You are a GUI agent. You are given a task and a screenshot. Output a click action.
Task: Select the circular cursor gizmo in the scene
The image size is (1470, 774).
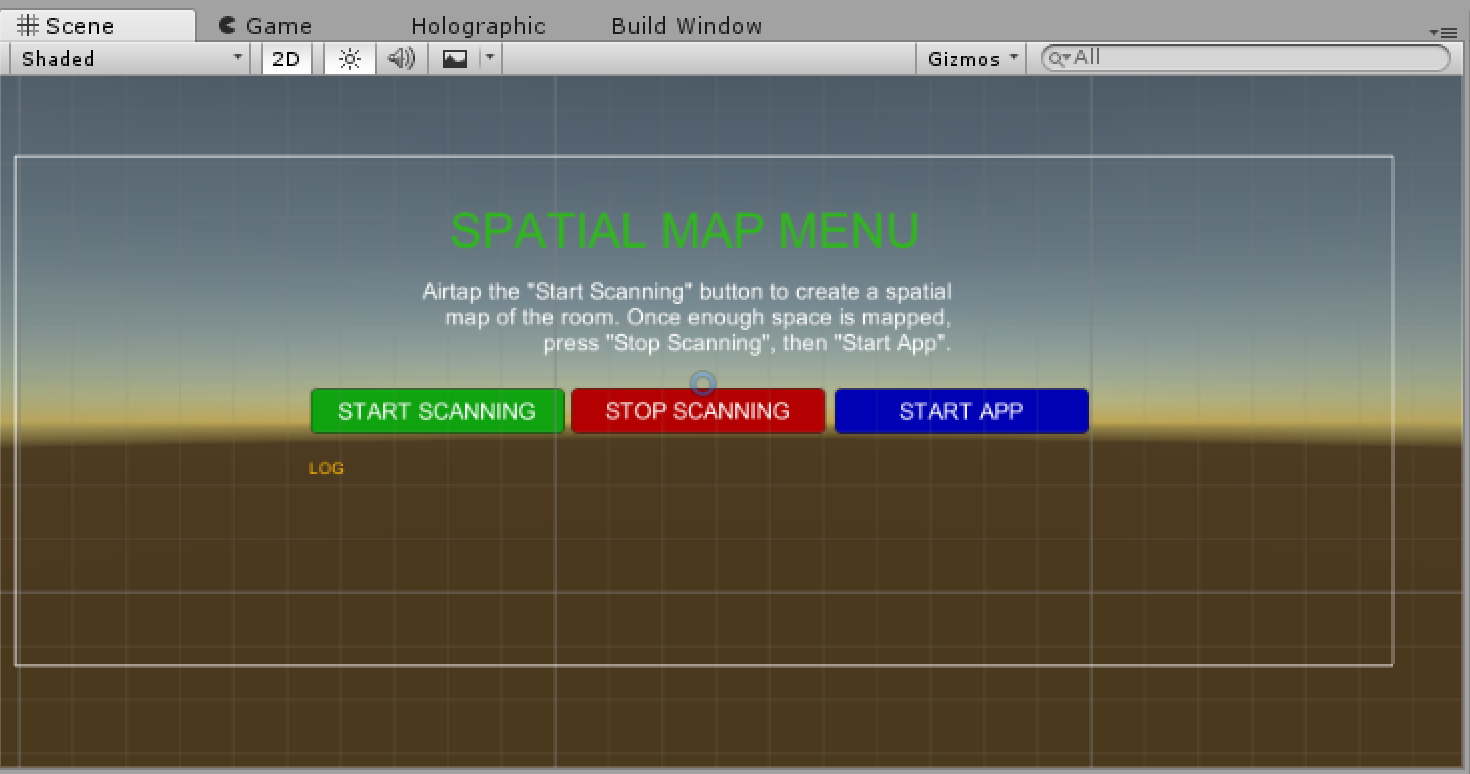[704, 383]
